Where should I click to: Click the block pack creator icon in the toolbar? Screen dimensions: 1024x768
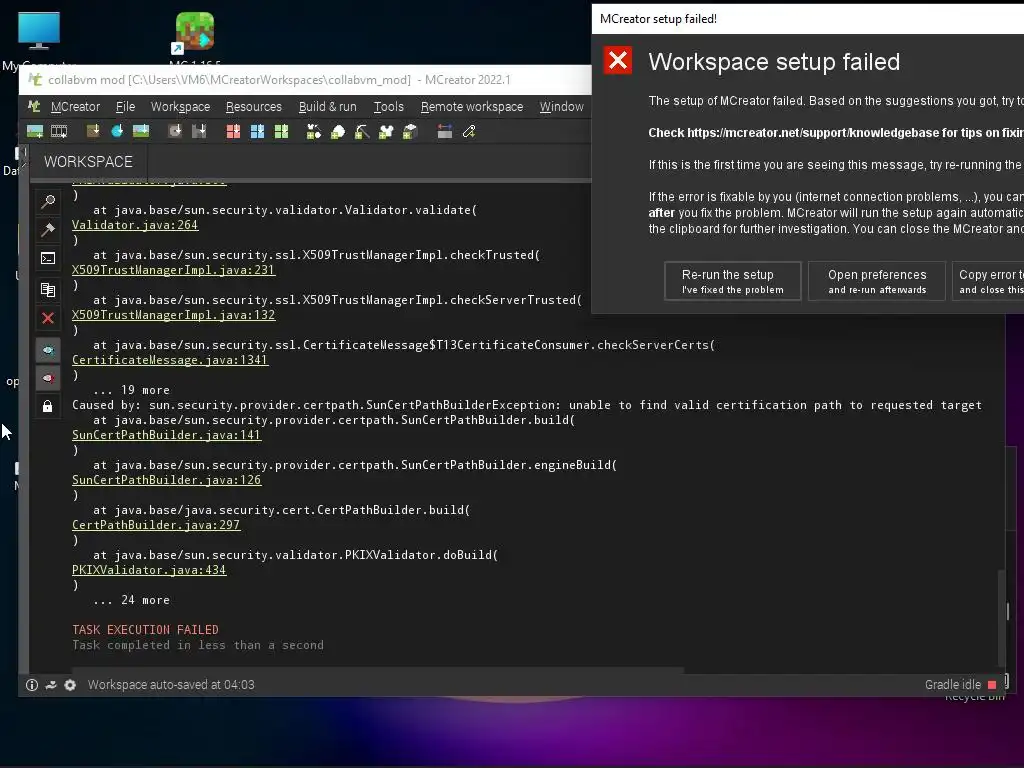410,132
